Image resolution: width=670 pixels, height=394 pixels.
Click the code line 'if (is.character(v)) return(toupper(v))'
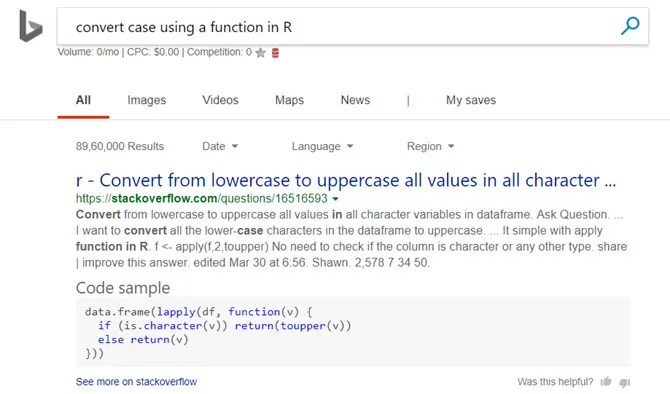tap(224, 326)
